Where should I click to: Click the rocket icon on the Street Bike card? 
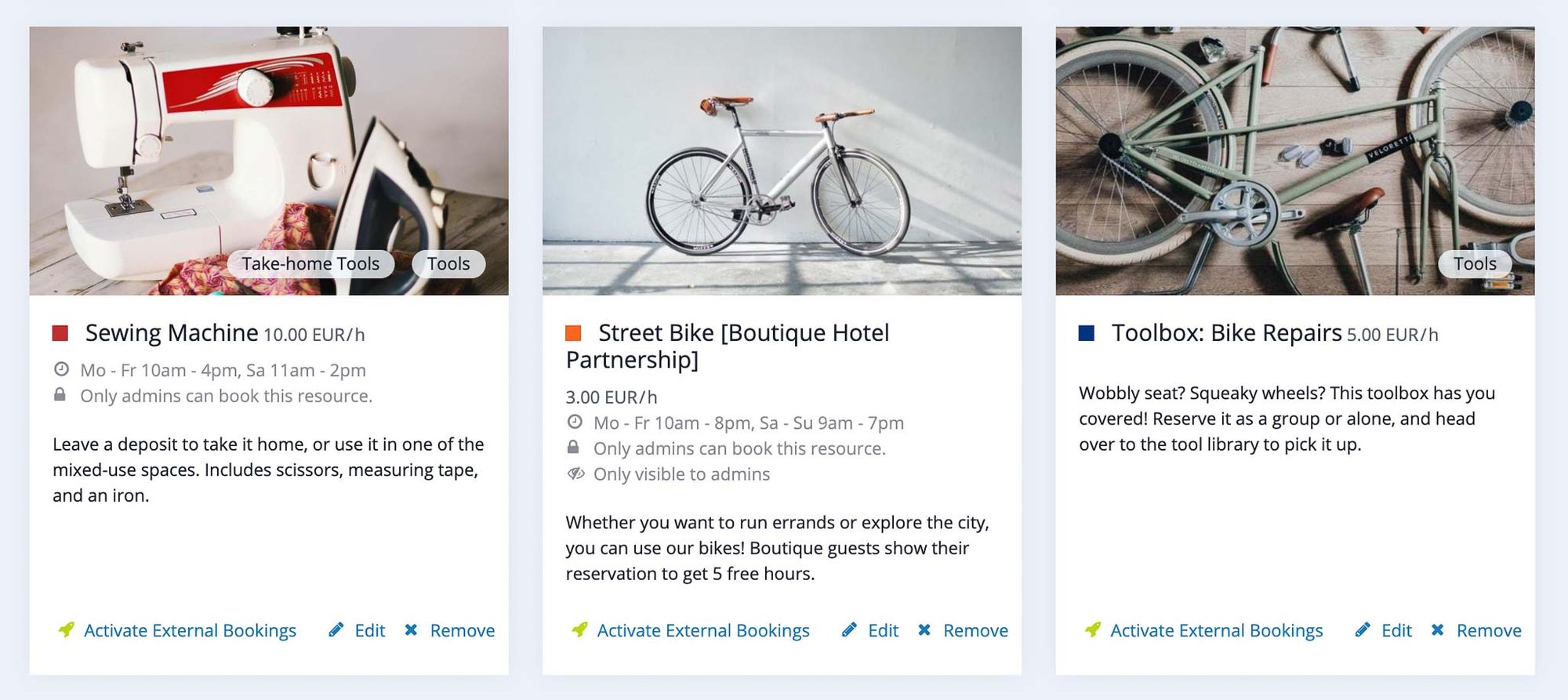tap(578, 629)
